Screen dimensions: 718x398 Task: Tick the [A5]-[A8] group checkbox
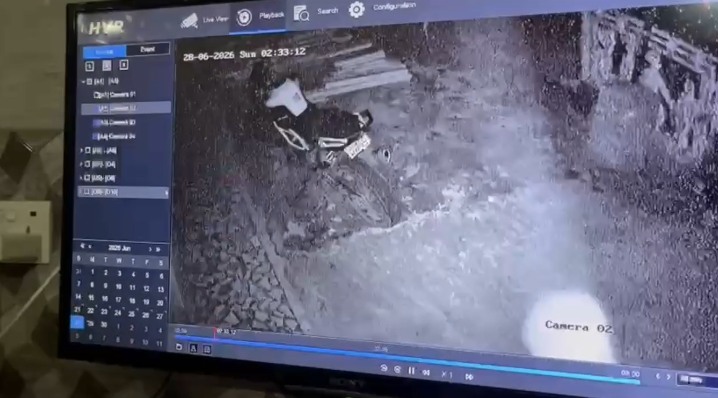[88, 151]
